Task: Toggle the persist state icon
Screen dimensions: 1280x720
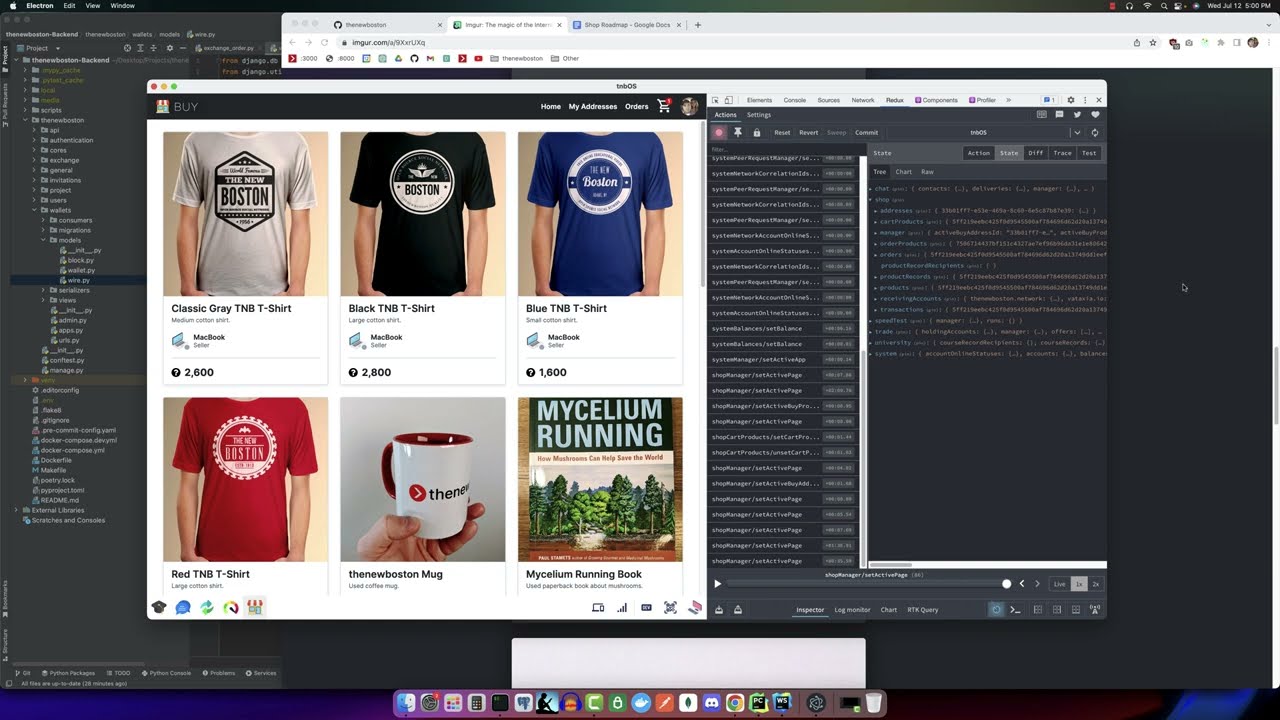Action: click(996, 609)
